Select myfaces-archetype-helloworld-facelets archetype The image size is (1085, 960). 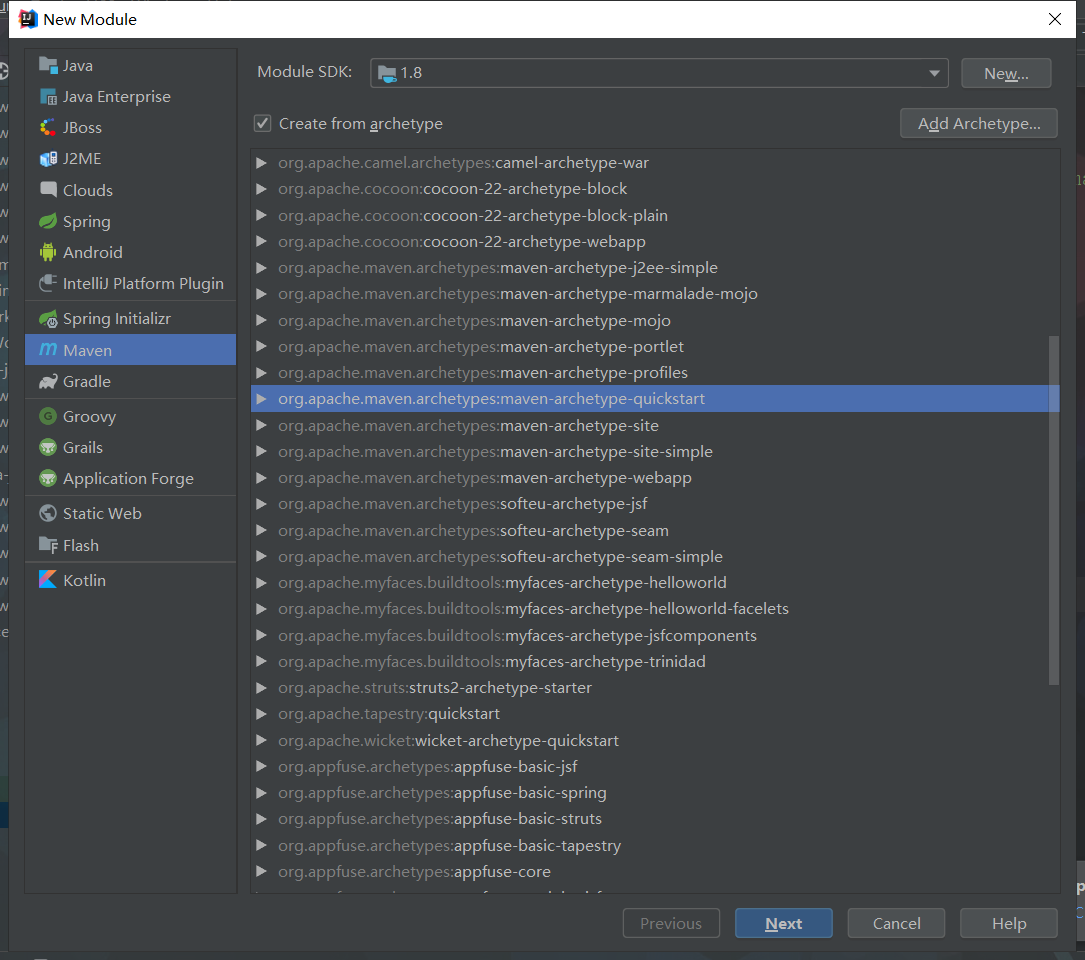(655, 608)
